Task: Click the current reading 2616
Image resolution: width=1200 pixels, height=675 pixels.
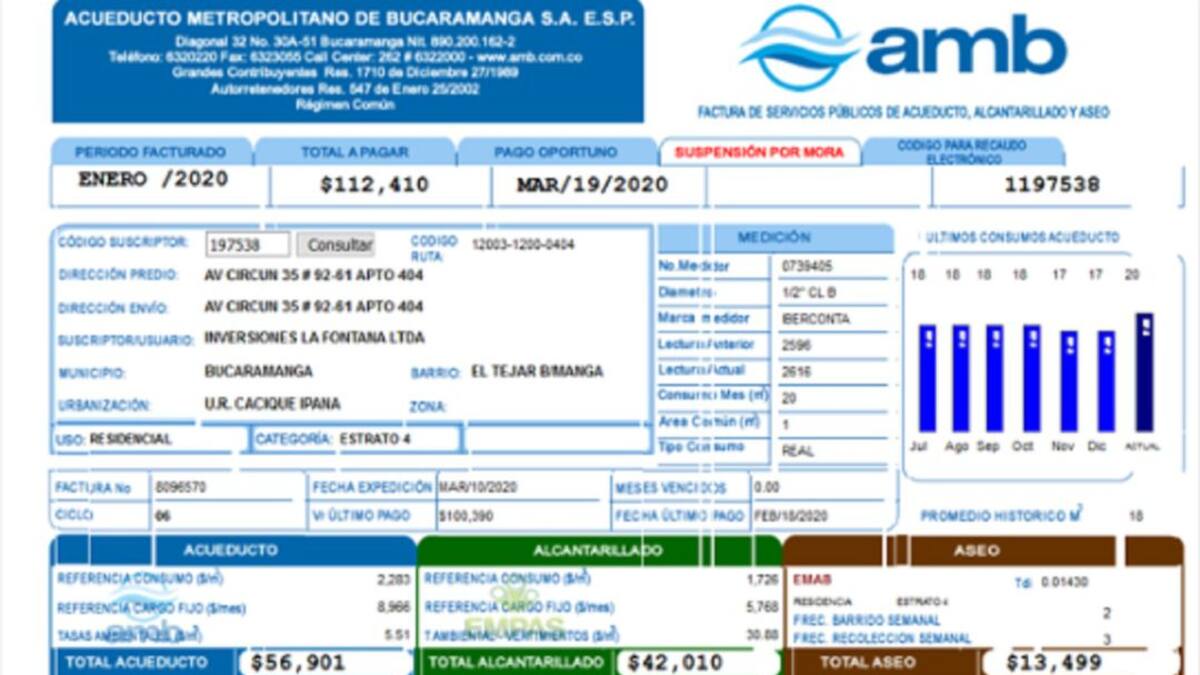Action: (x=797, y=371)
